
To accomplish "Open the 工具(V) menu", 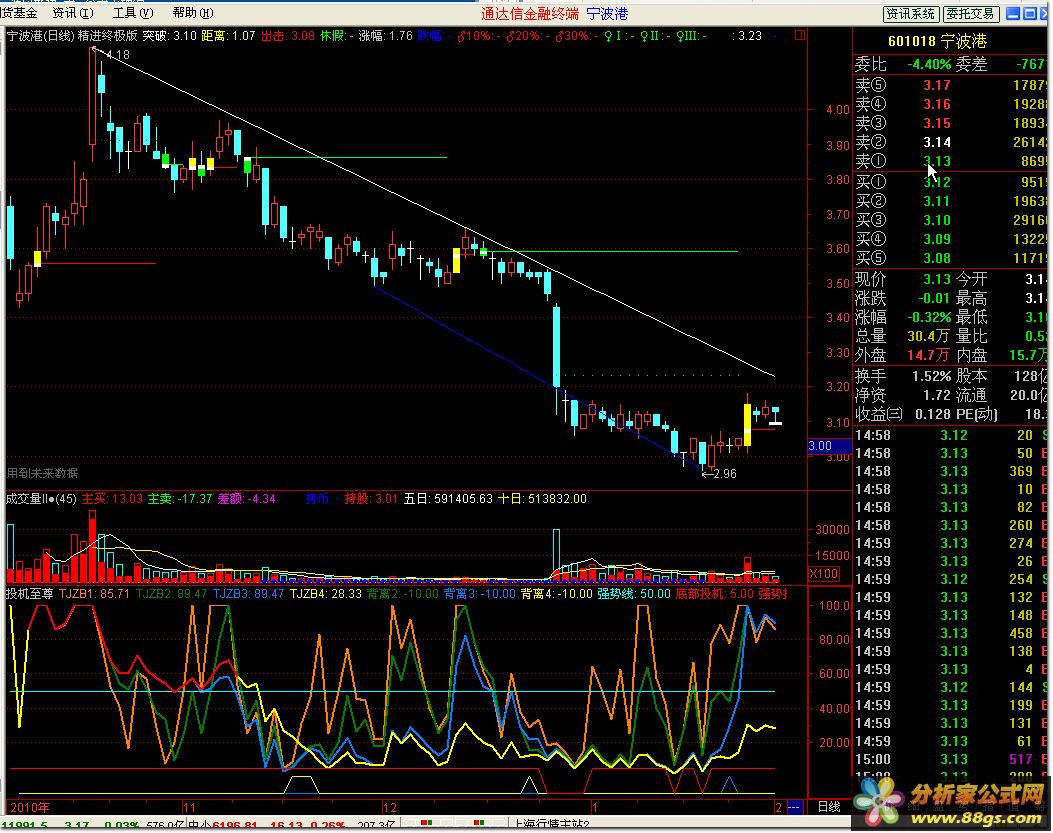I will click(x=132, y=13).
